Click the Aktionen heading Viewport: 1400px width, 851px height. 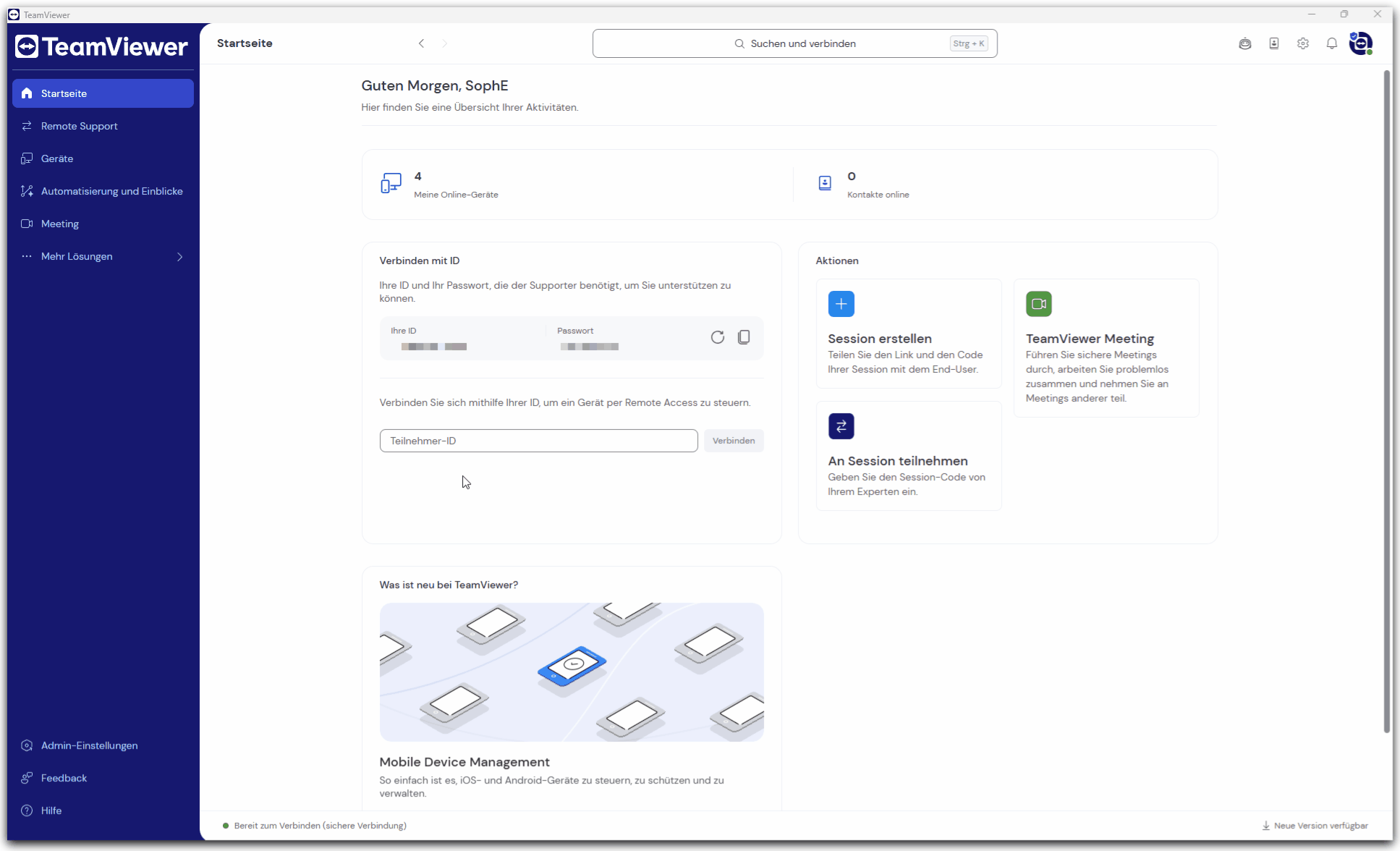tap(837, 261)
